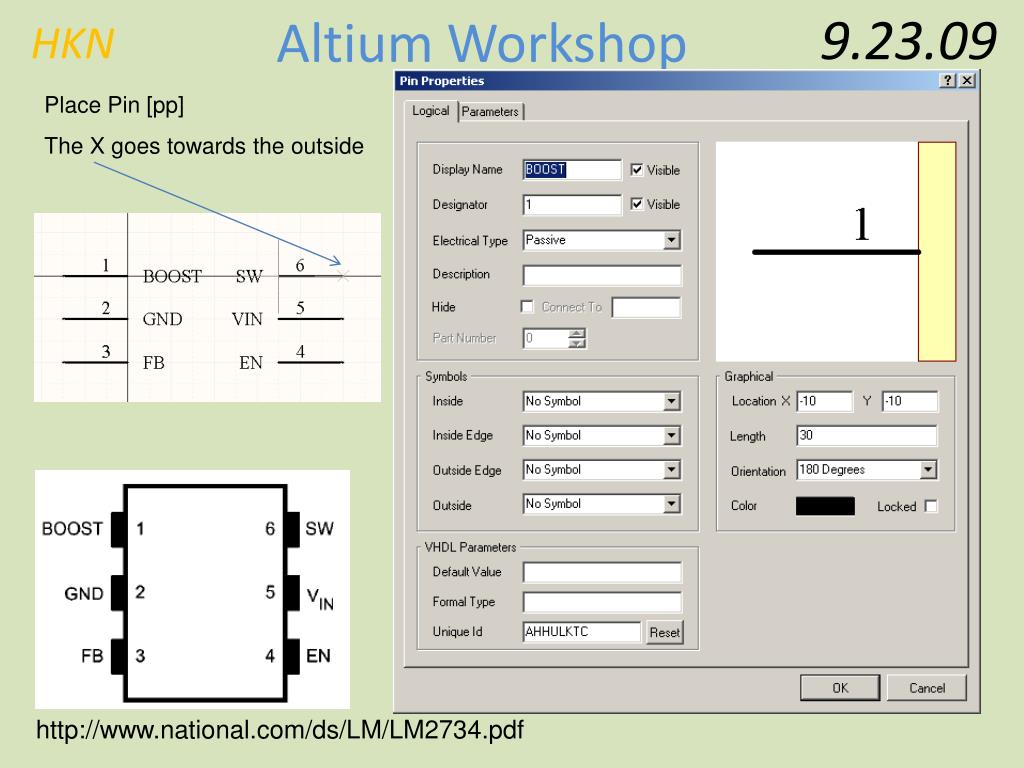Click the Location X field
Screen dimensions: 1024x768
(825, 401)
